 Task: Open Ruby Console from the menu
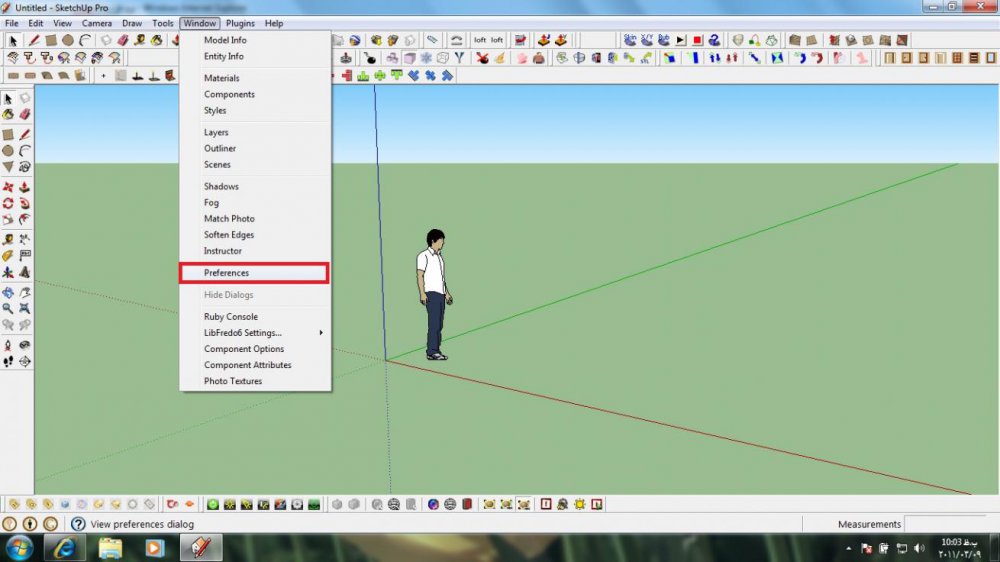click(231, 317)
